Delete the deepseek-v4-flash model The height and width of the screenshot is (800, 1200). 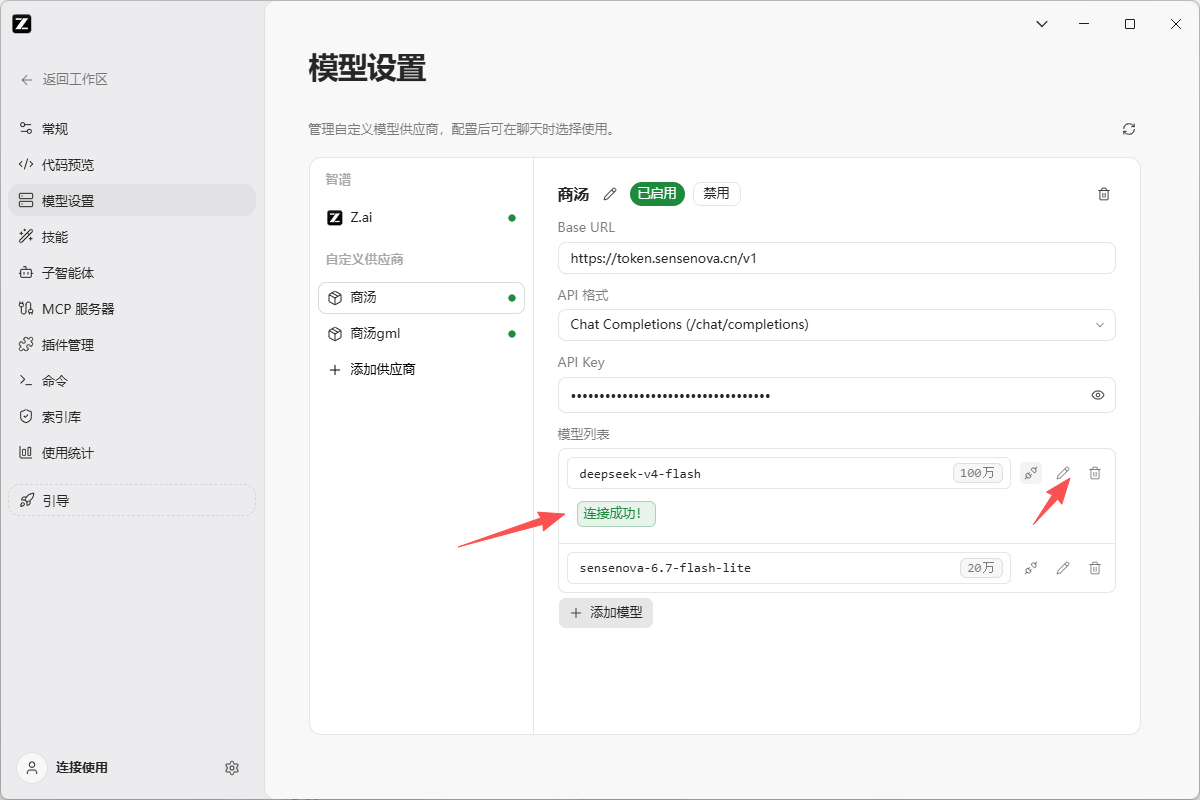[1095, 473]
